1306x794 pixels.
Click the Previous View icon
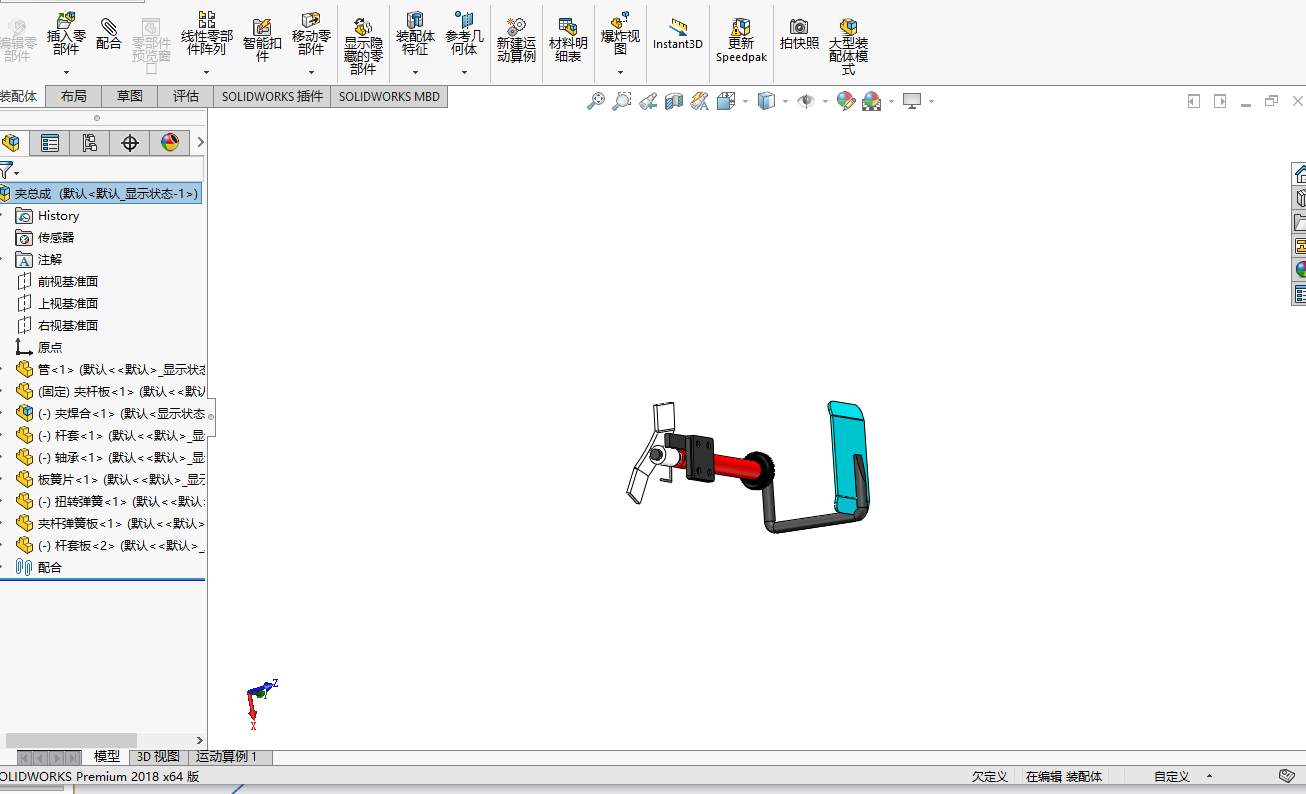tap(648, 101)
